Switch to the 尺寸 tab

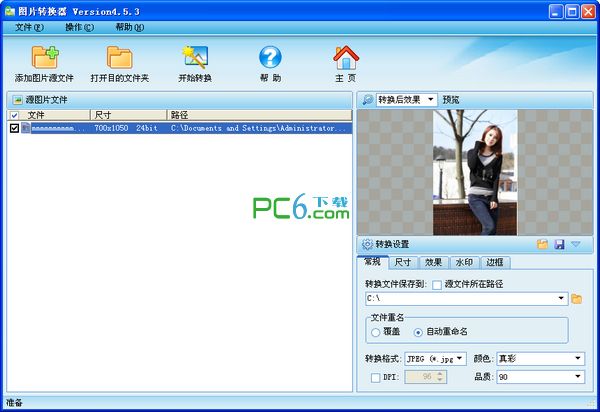tap(403, 262)
